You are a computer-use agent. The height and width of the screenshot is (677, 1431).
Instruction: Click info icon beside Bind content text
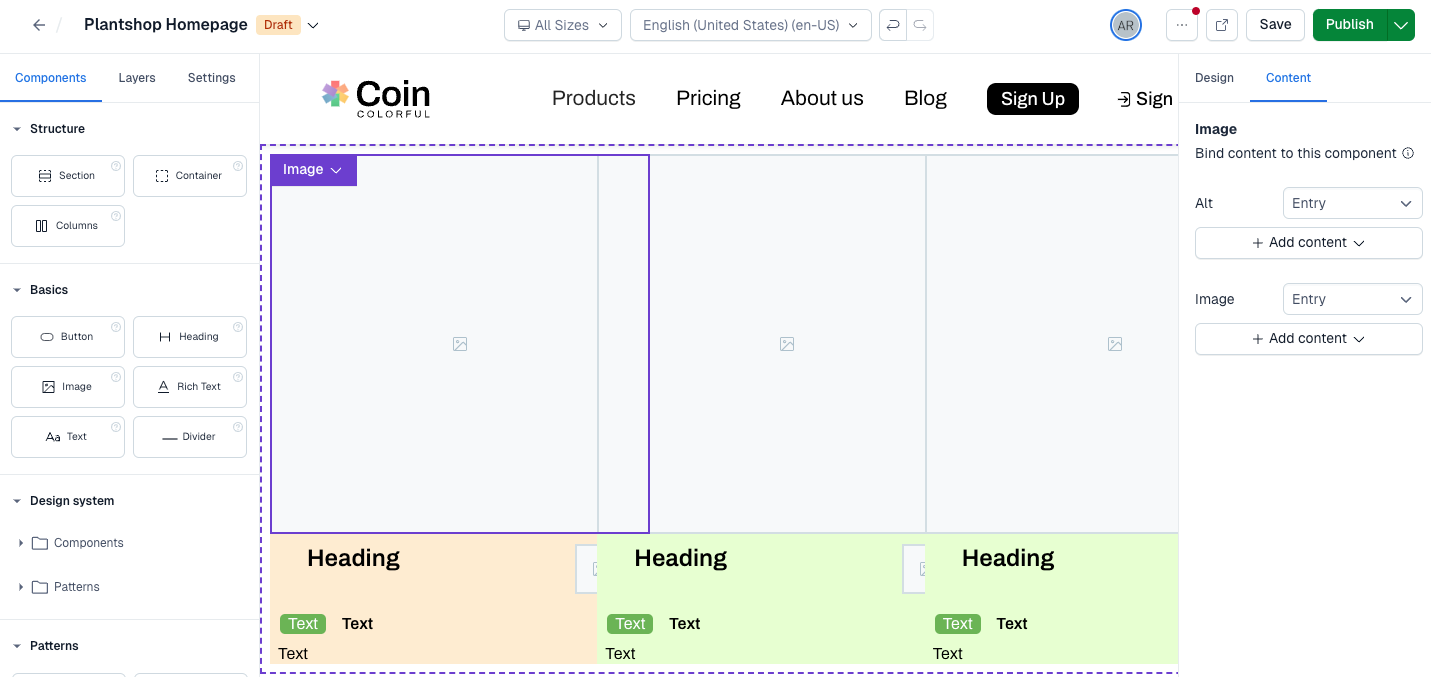pyautogui.click(x=1408, y=154)
